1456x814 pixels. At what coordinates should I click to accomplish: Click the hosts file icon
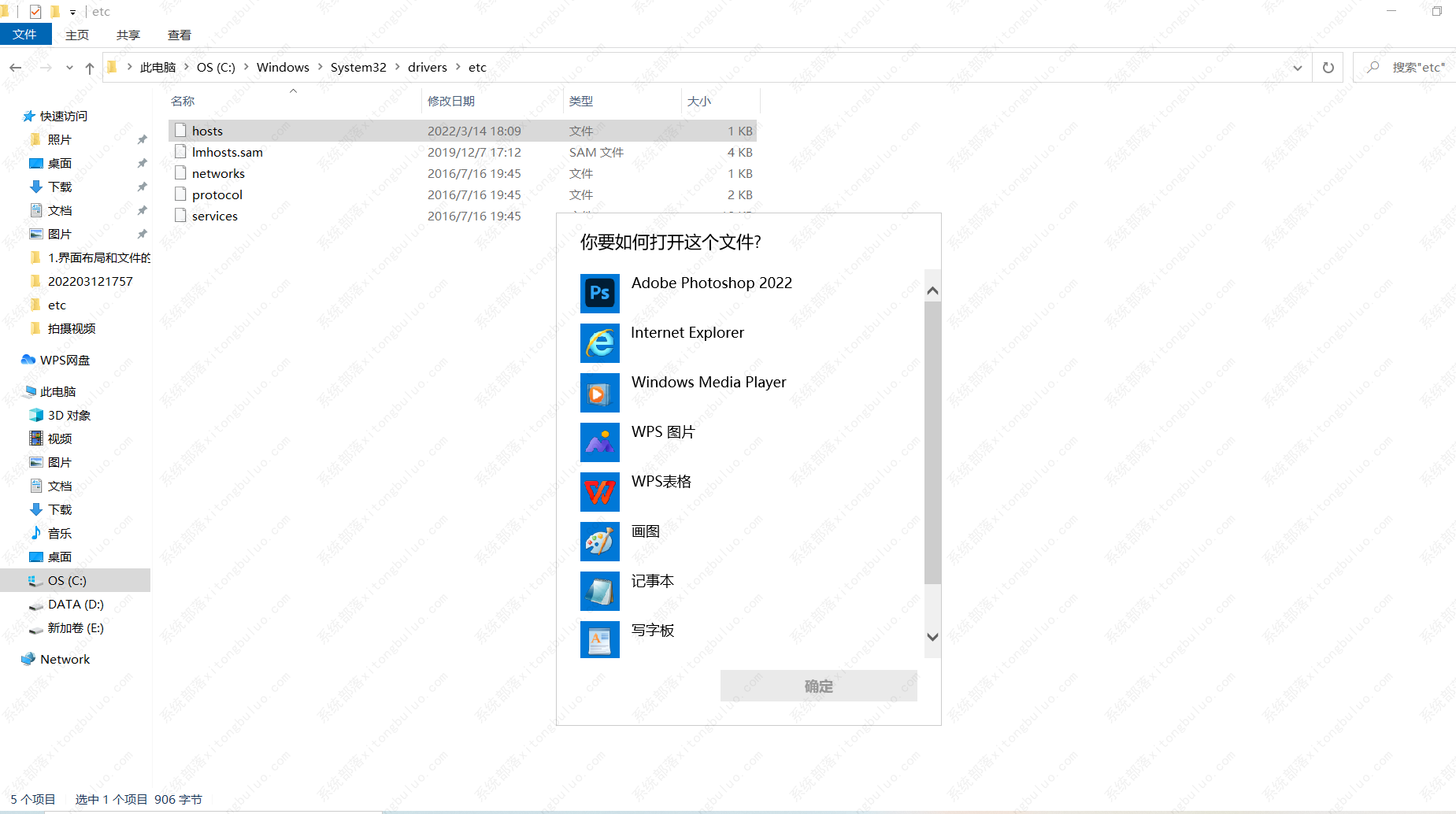(180, 131)
